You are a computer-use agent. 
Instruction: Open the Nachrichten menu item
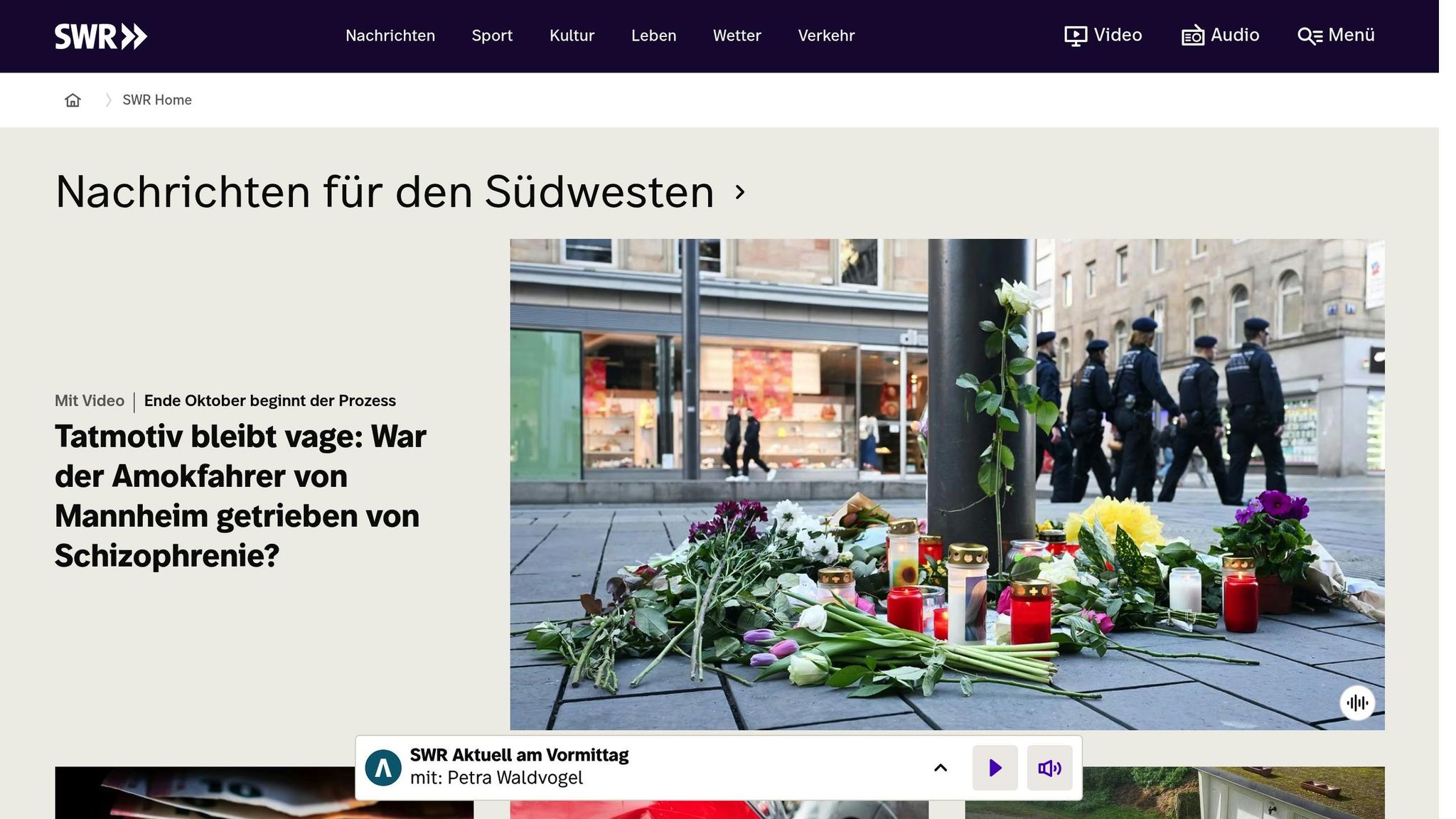point(390,36)
